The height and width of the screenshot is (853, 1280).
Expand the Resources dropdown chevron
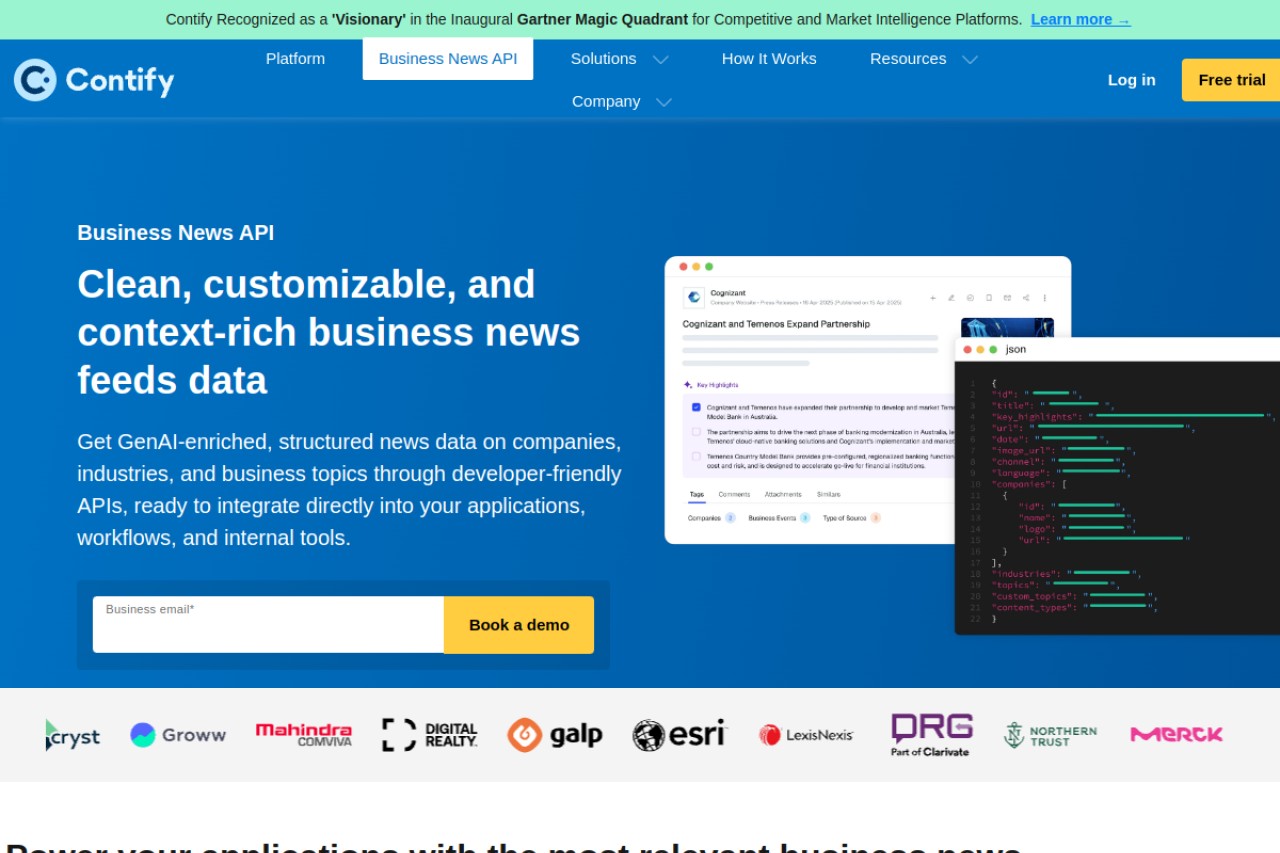pos(970,60)
